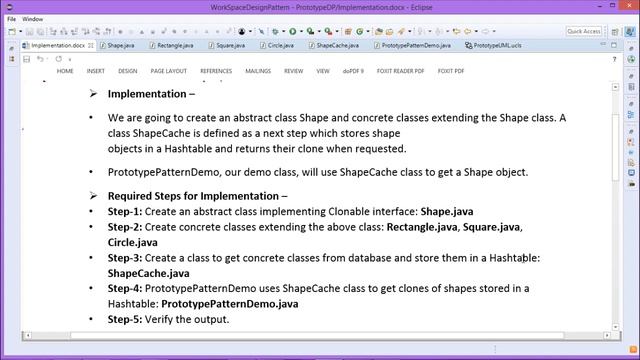Open the DESIGN ribbon tab
640x360 pixels.
click(128, 71)
